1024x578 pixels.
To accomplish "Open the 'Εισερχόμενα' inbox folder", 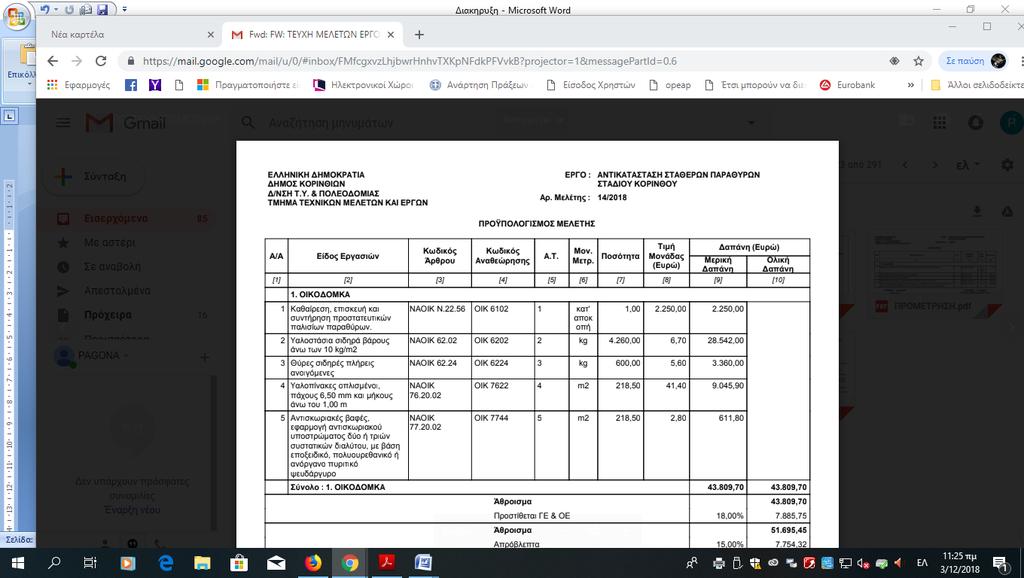I will (x=116, y=218).
